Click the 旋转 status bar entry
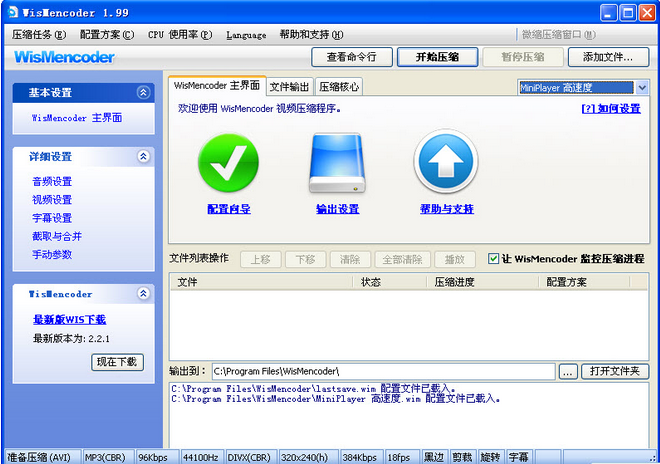660x464 pixels. [x=491, y=457]
